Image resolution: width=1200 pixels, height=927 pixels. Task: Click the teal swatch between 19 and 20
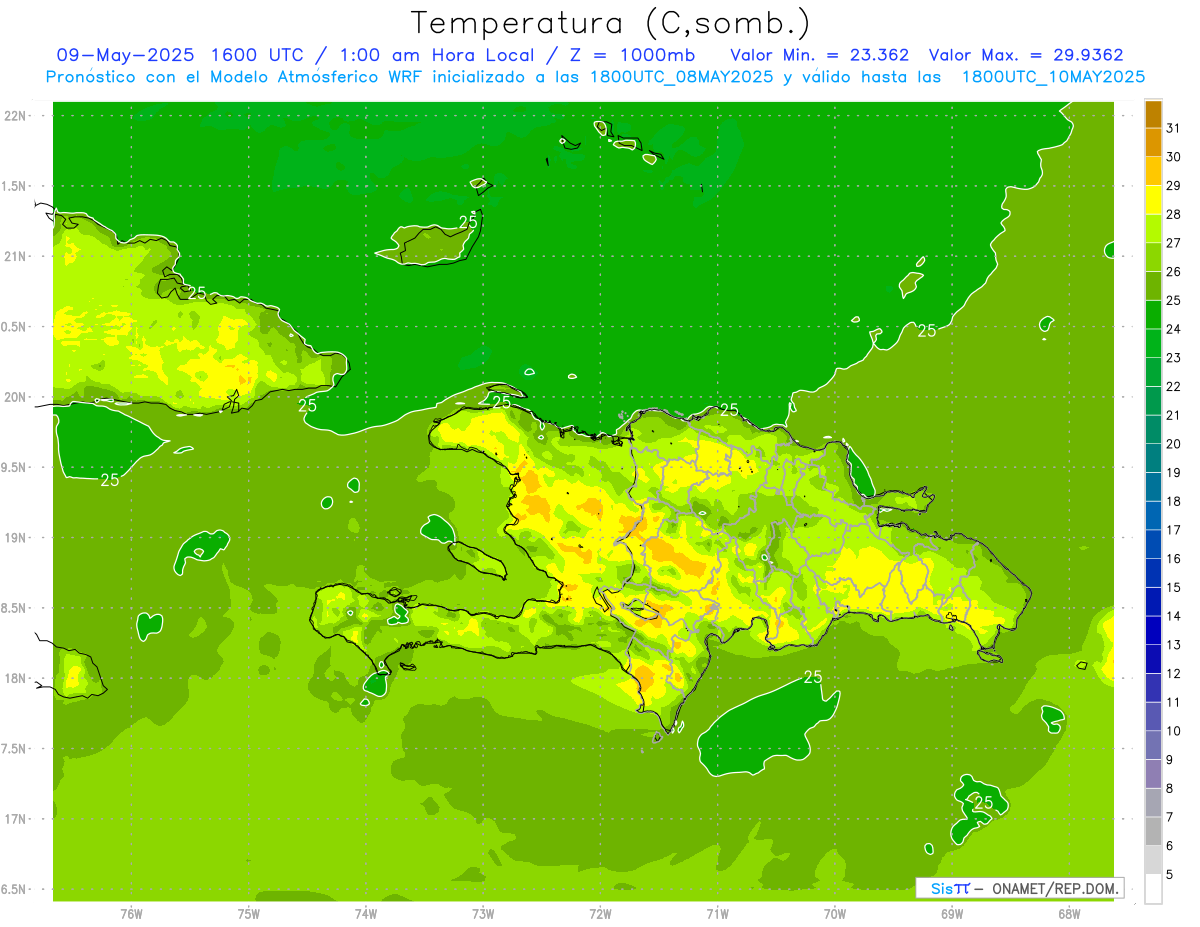pyautogui.click(x=1153, y=459)
